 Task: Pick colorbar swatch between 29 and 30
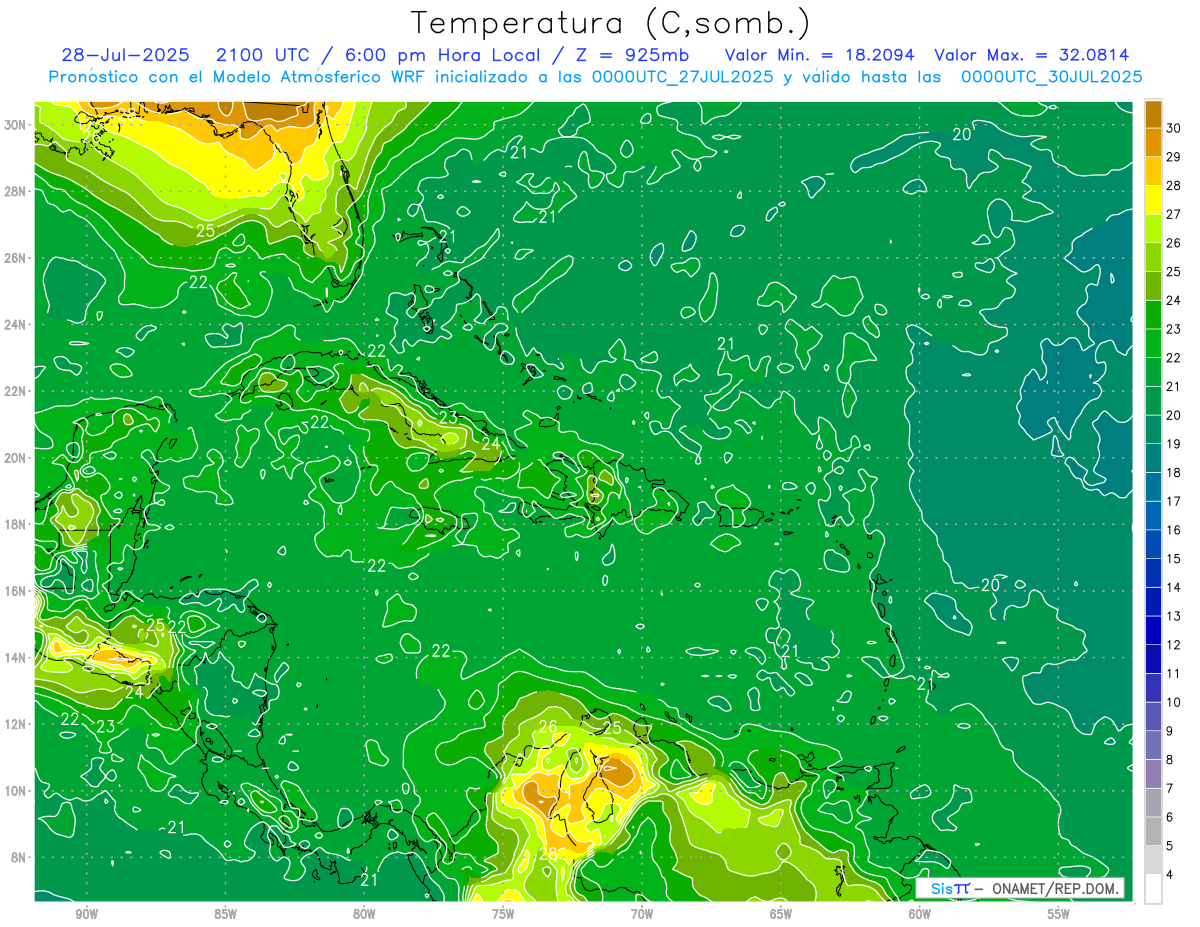(1153, 143)
